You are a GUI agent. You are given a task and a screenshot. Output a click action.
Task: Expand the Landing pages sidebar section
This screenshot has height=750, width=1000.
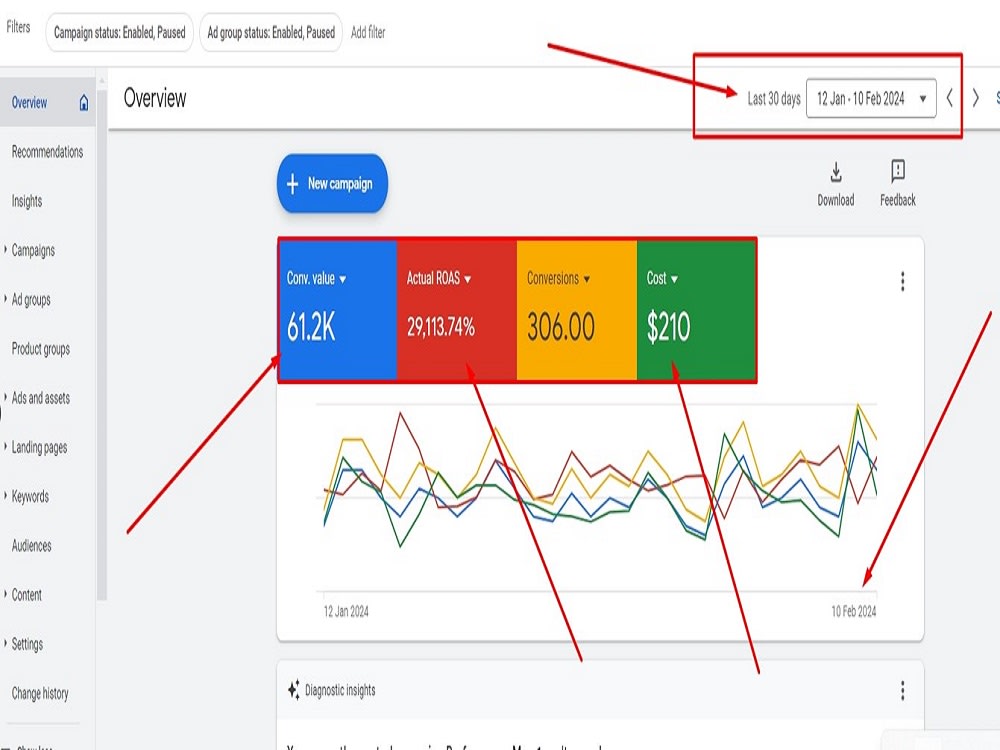click(5, 446)
